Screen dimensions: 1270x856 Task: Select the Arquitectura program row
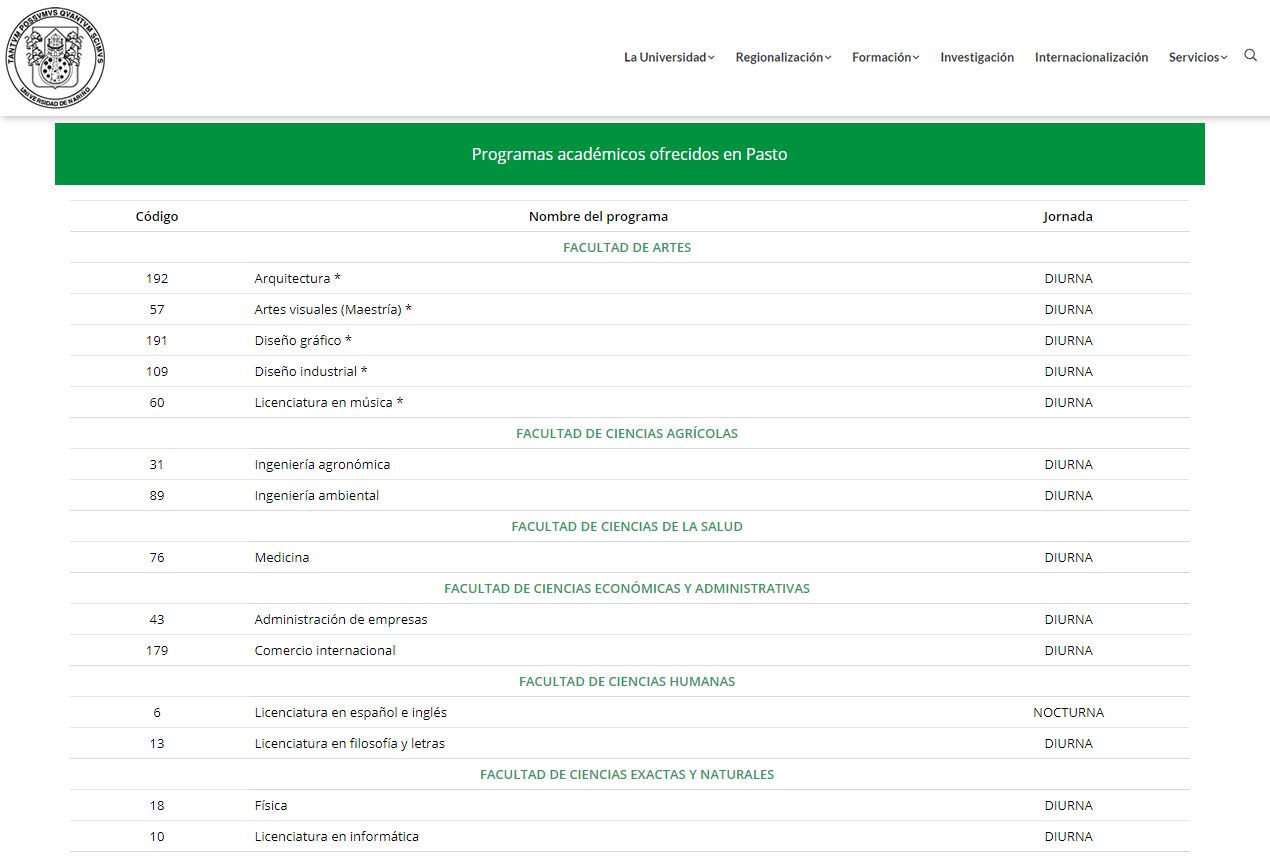click(x=630, y=278)
